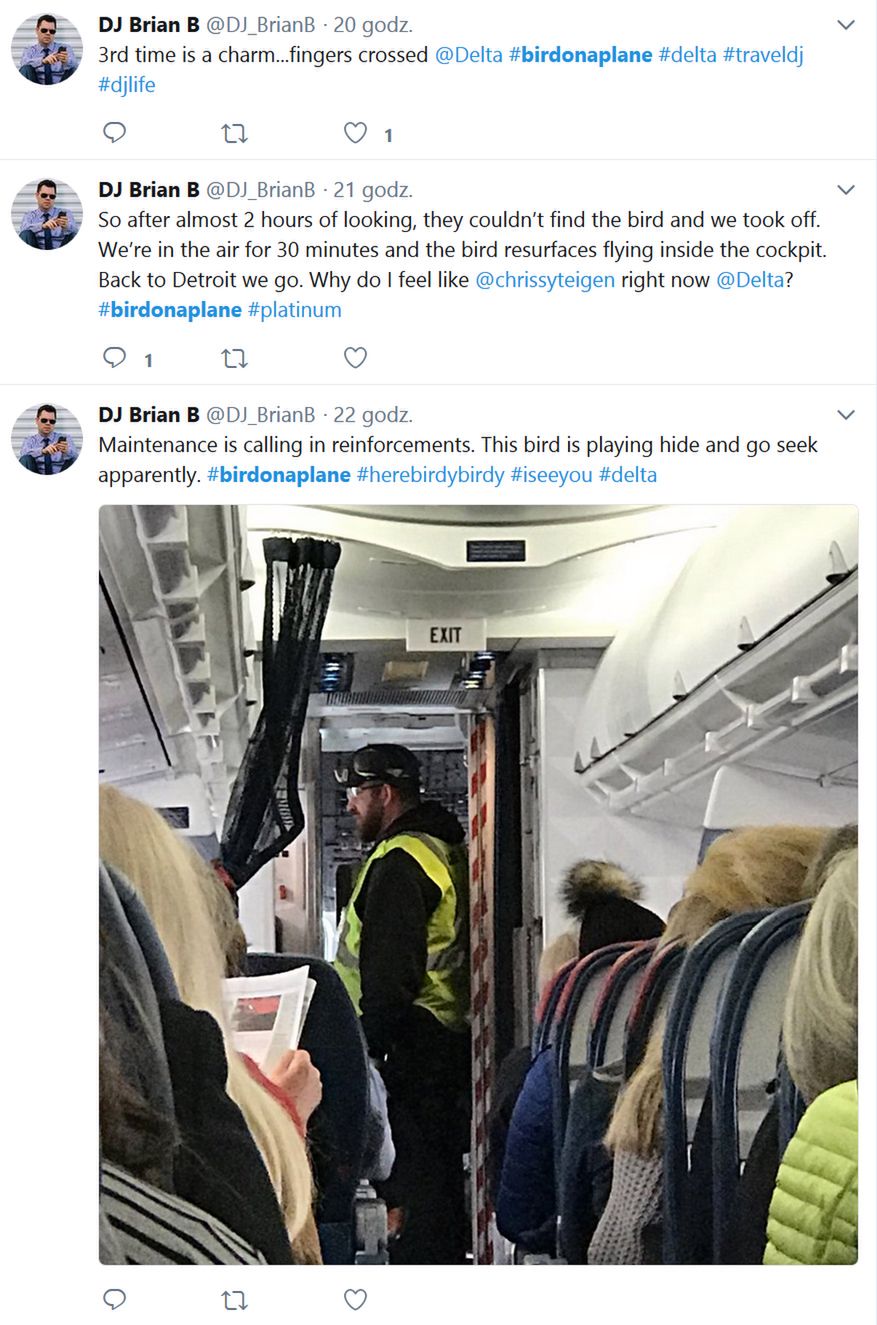Open the airplane cabin photo in the tweet
The width and height of the screenshot is (877, 1325).
click(478, 885)
